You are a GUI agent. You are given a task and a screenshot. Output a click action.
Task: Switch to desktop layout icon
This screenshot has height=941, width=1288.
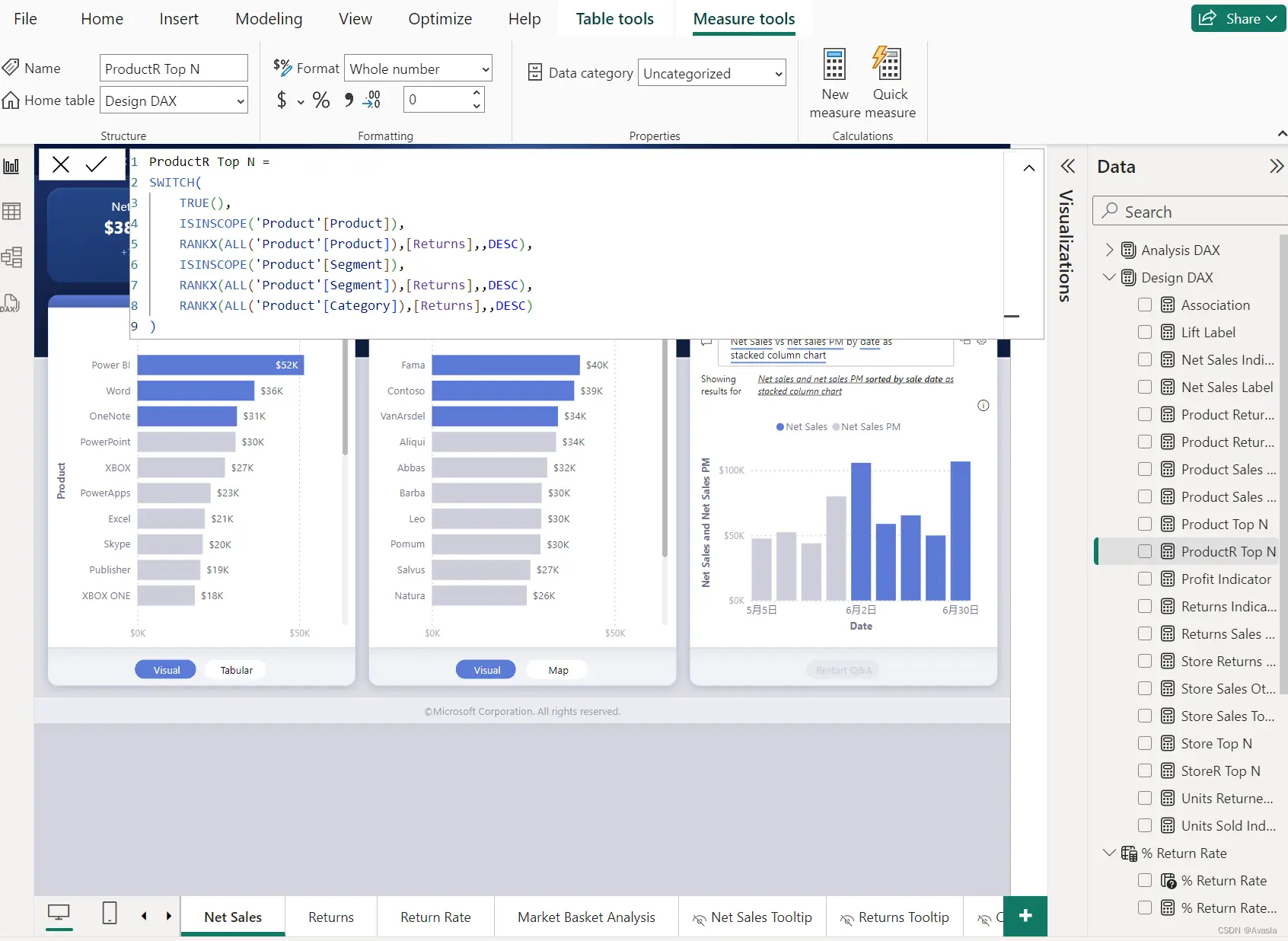coord(59,912)
